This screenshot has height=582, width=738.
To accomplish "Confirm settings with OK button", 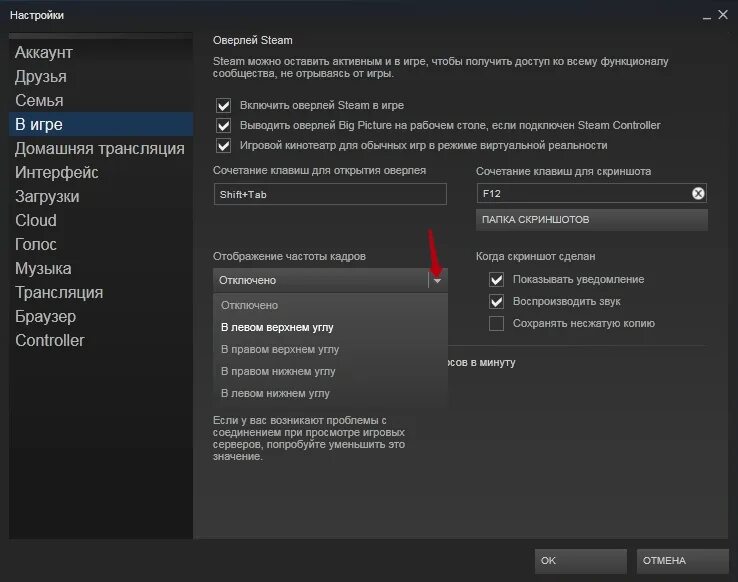I will pos(580,561).
